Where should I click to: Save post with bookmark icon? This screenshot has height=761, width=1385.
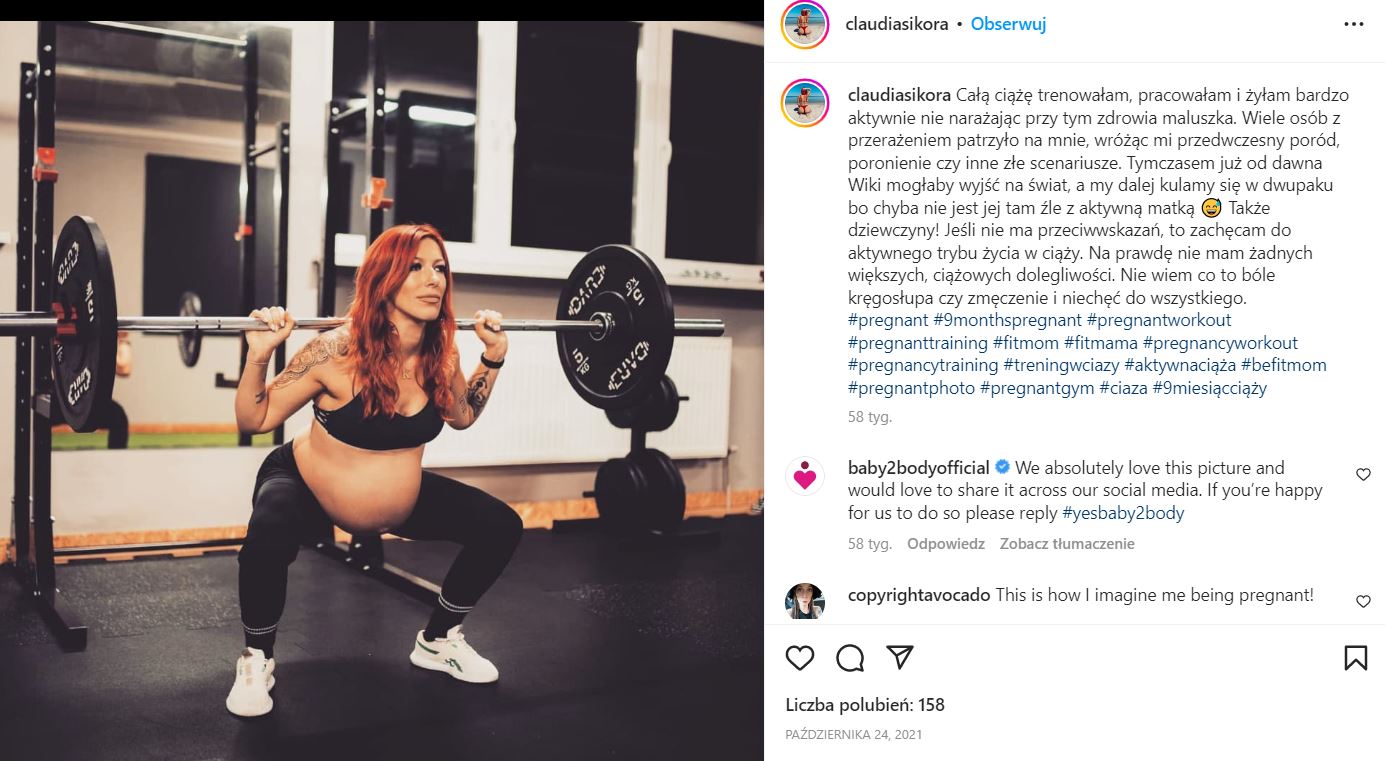pos(1355,657)
